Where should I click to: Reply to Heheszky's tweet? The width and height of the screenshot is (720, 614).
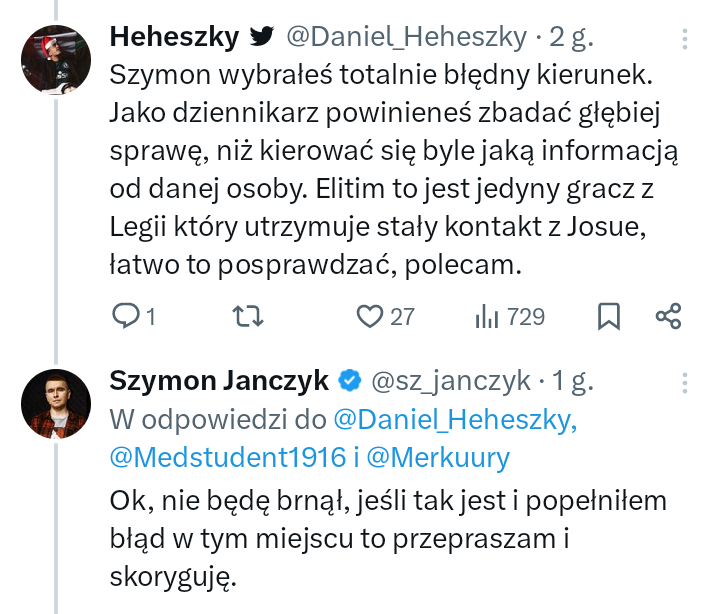126,317
